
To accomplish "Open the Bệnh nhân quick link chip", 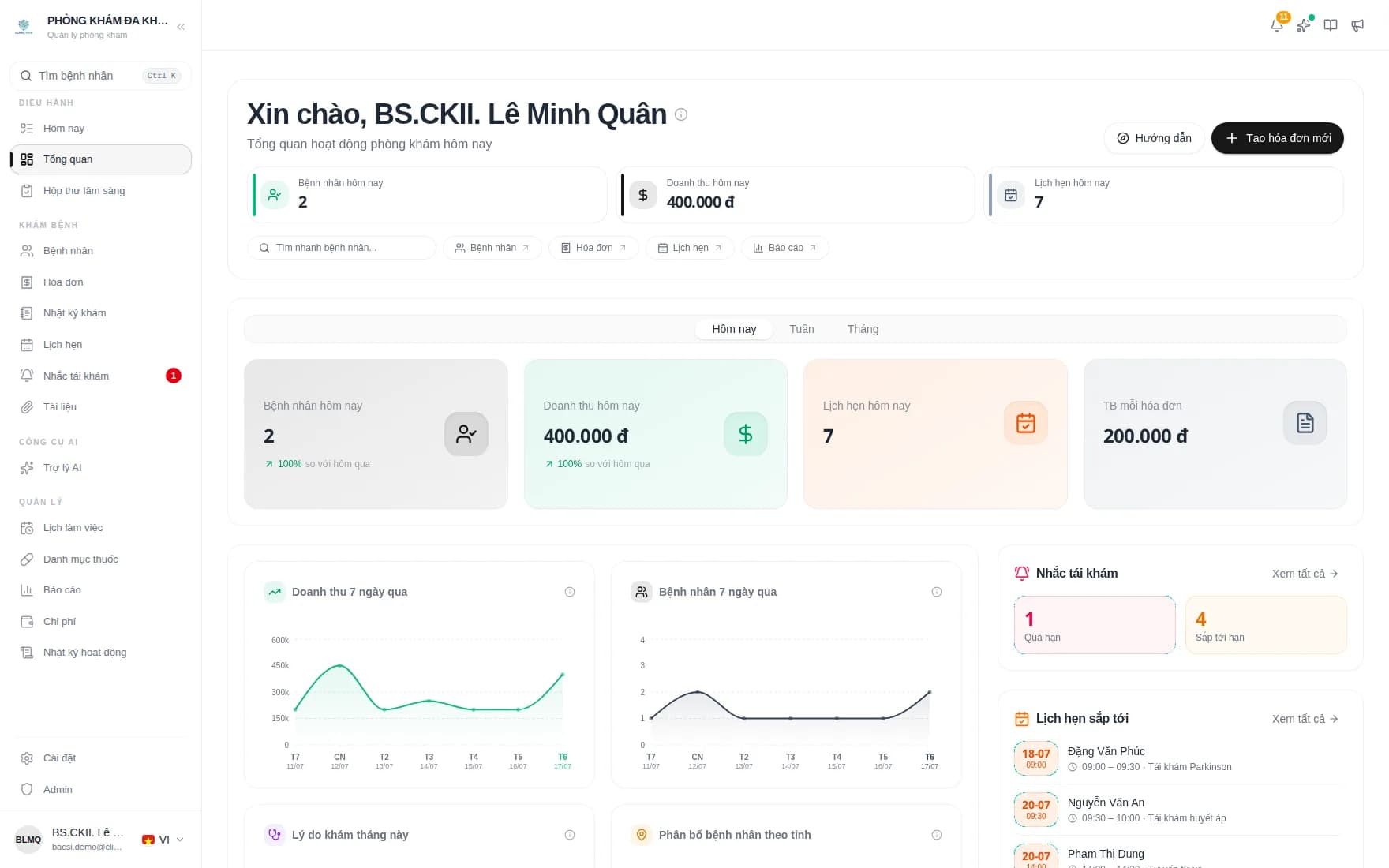I will point(492,248).
